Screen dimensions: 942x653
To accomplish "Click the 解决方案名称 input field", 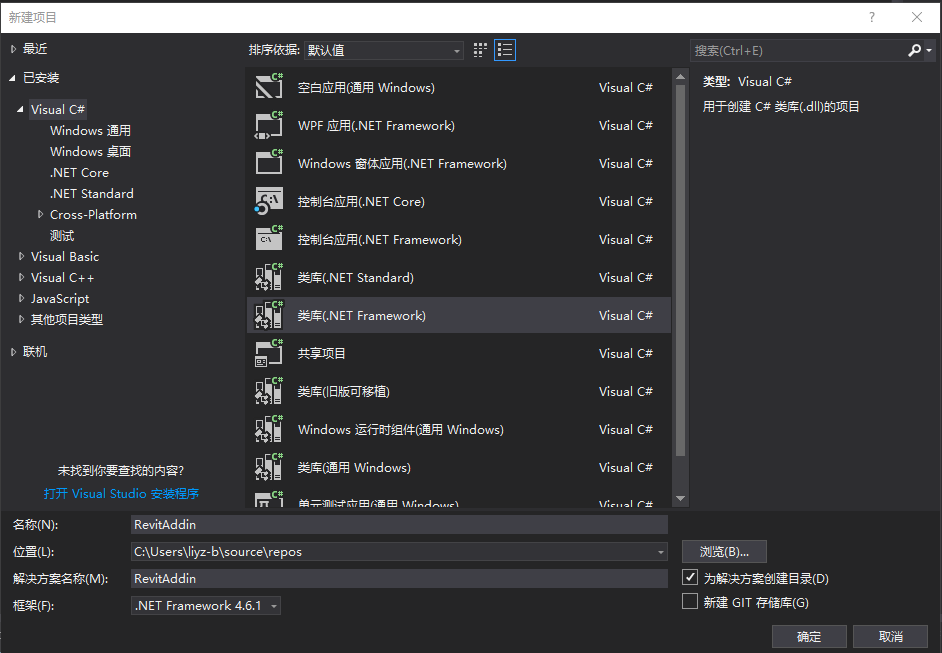I will [x=399, y=579].
